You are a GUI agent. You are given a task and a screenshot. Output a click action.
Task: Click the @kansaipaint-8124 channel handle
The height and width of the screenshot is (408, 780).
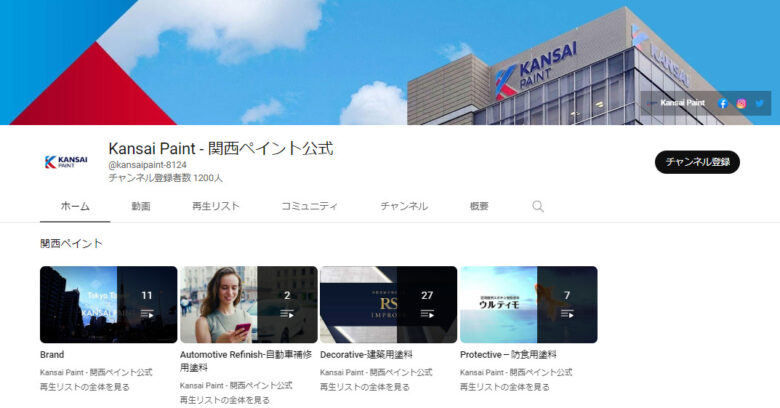(148, 165)
